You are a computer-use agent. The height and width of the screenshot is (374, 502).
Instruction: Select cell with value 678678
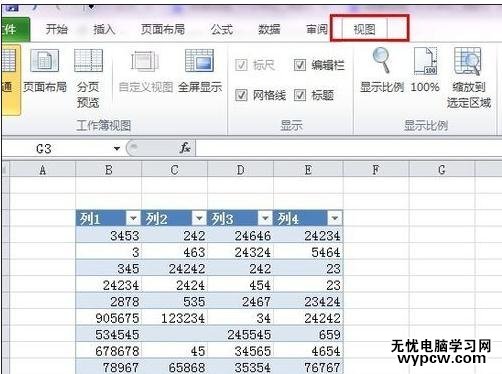109,351
